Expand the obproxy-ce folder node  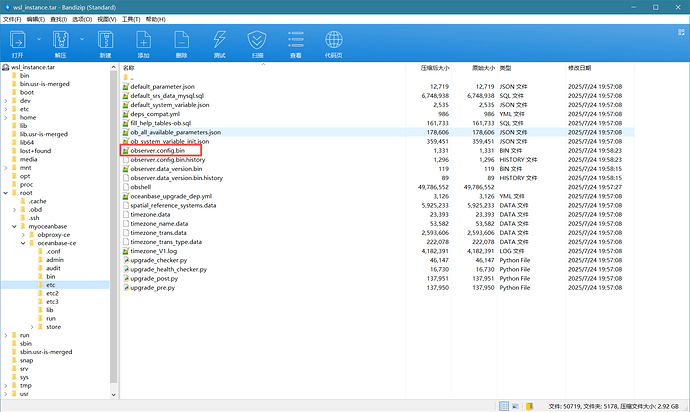[x=23, y=235]
